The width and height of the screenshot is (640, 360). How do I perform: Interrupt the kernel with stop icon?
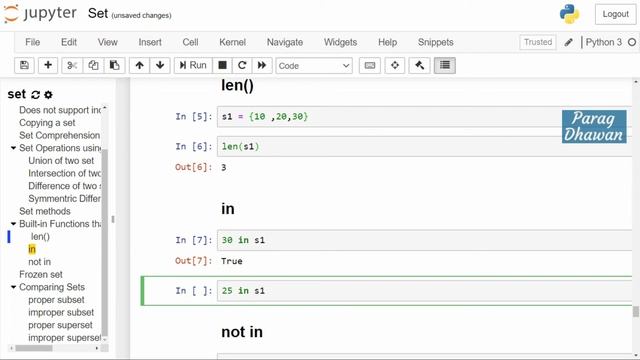pyautogui.click(x=222, y=65)
